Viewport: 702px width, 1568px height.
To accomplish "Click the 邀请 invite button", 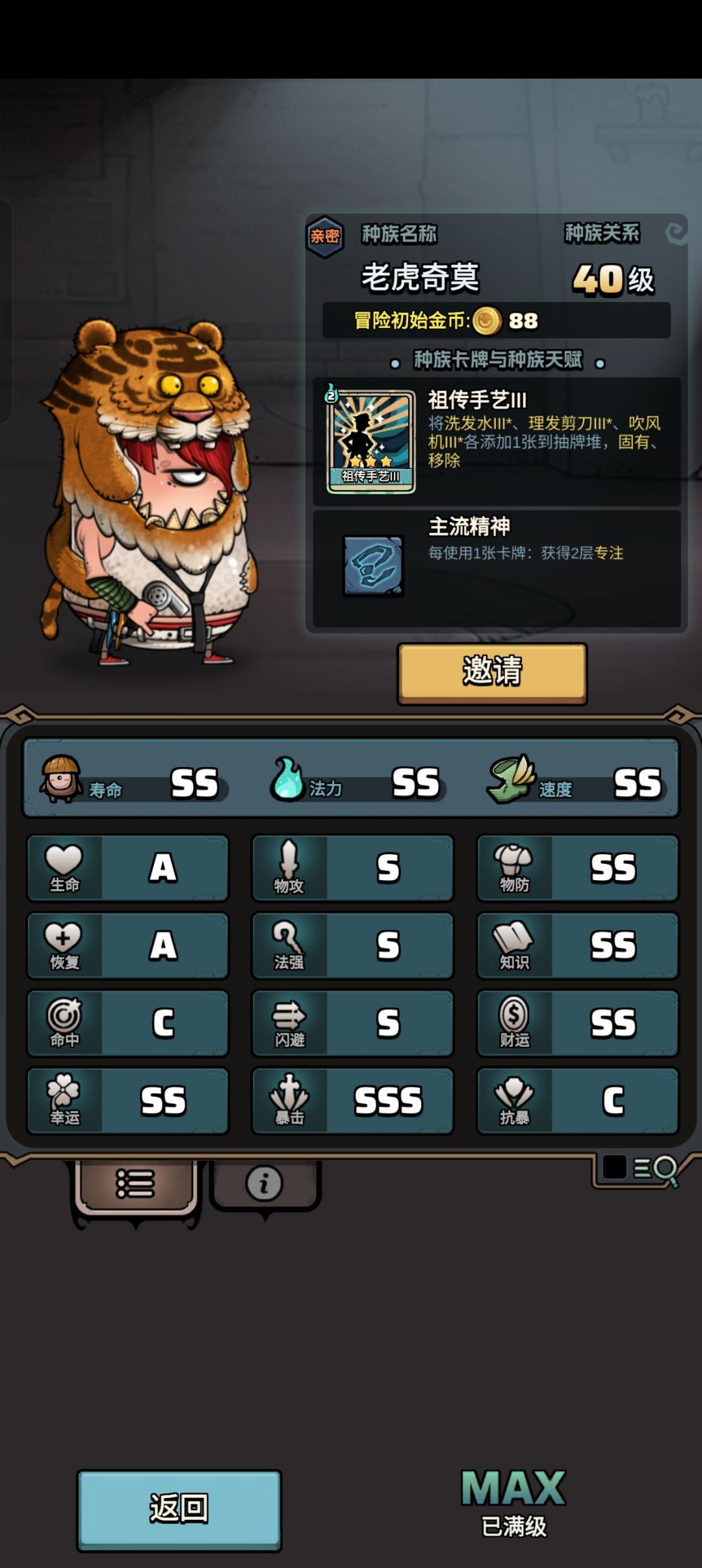I will pos(492,673).
